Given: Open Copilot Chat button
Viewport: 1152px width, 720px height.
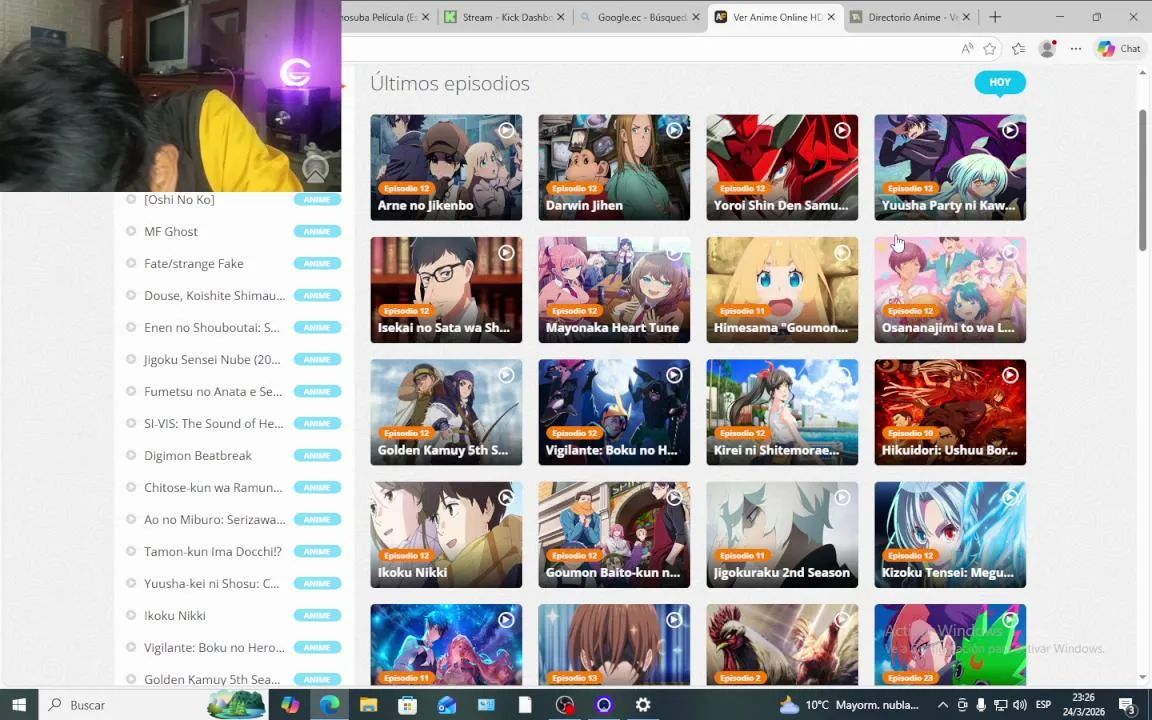Looking at the screenshot, I should pyautogui.click(x=1120, y=49).
